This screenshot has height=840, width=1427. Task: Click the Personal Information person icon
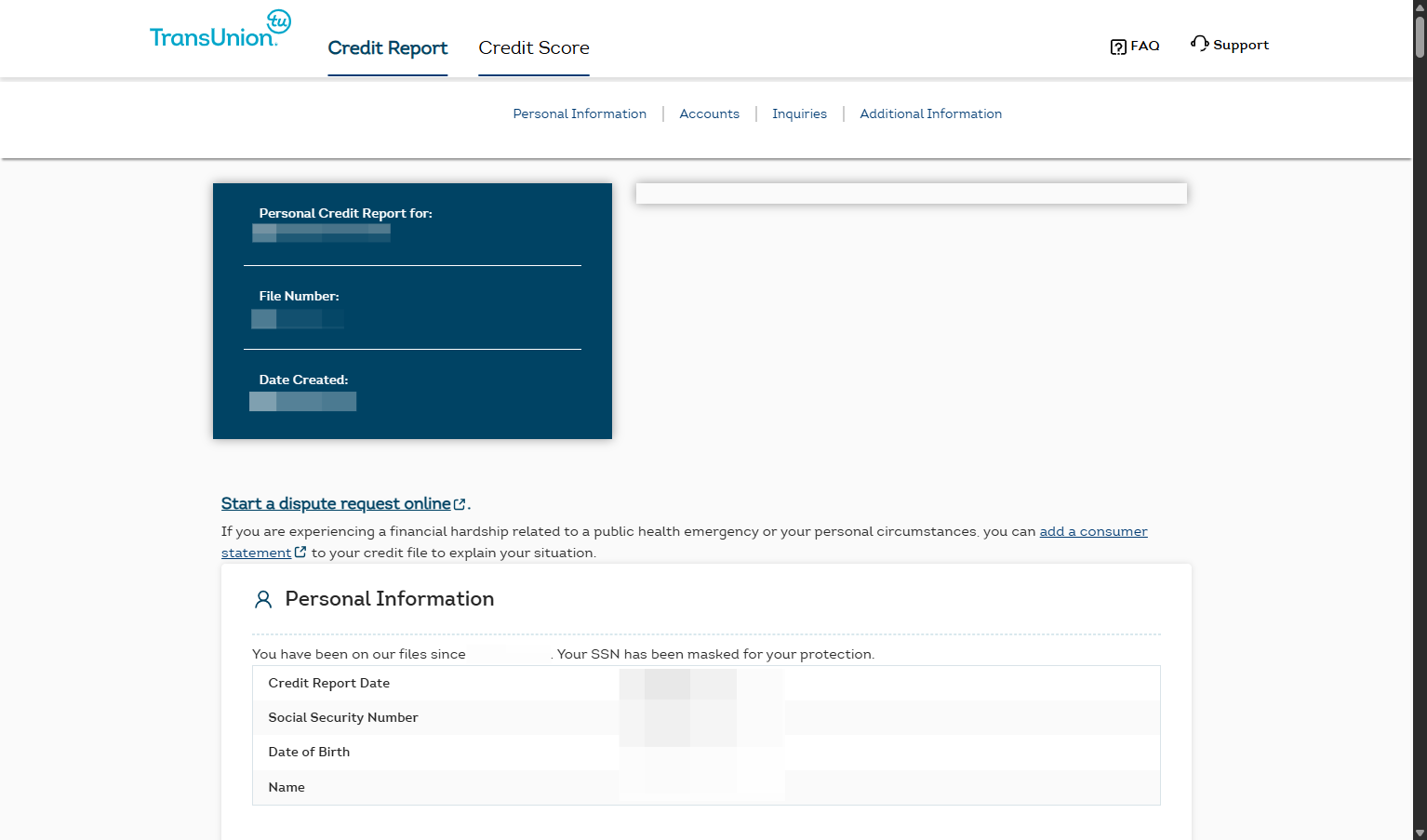point(263,599)
